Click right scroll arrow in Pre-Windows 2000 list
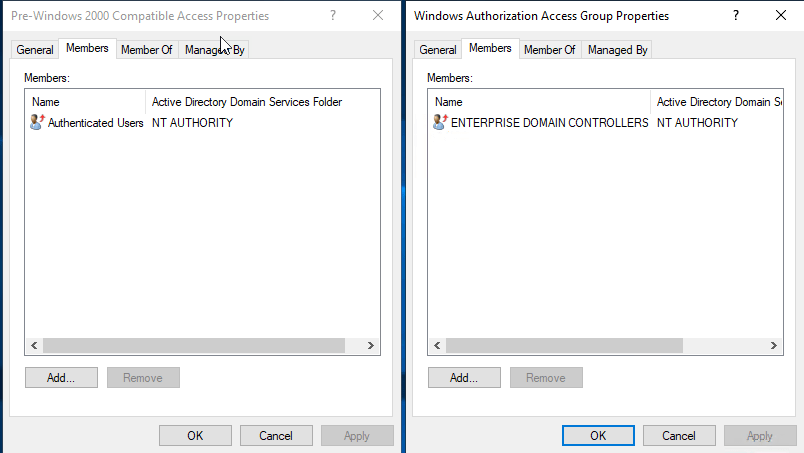804x453 pixels. (x=371, y=345)
